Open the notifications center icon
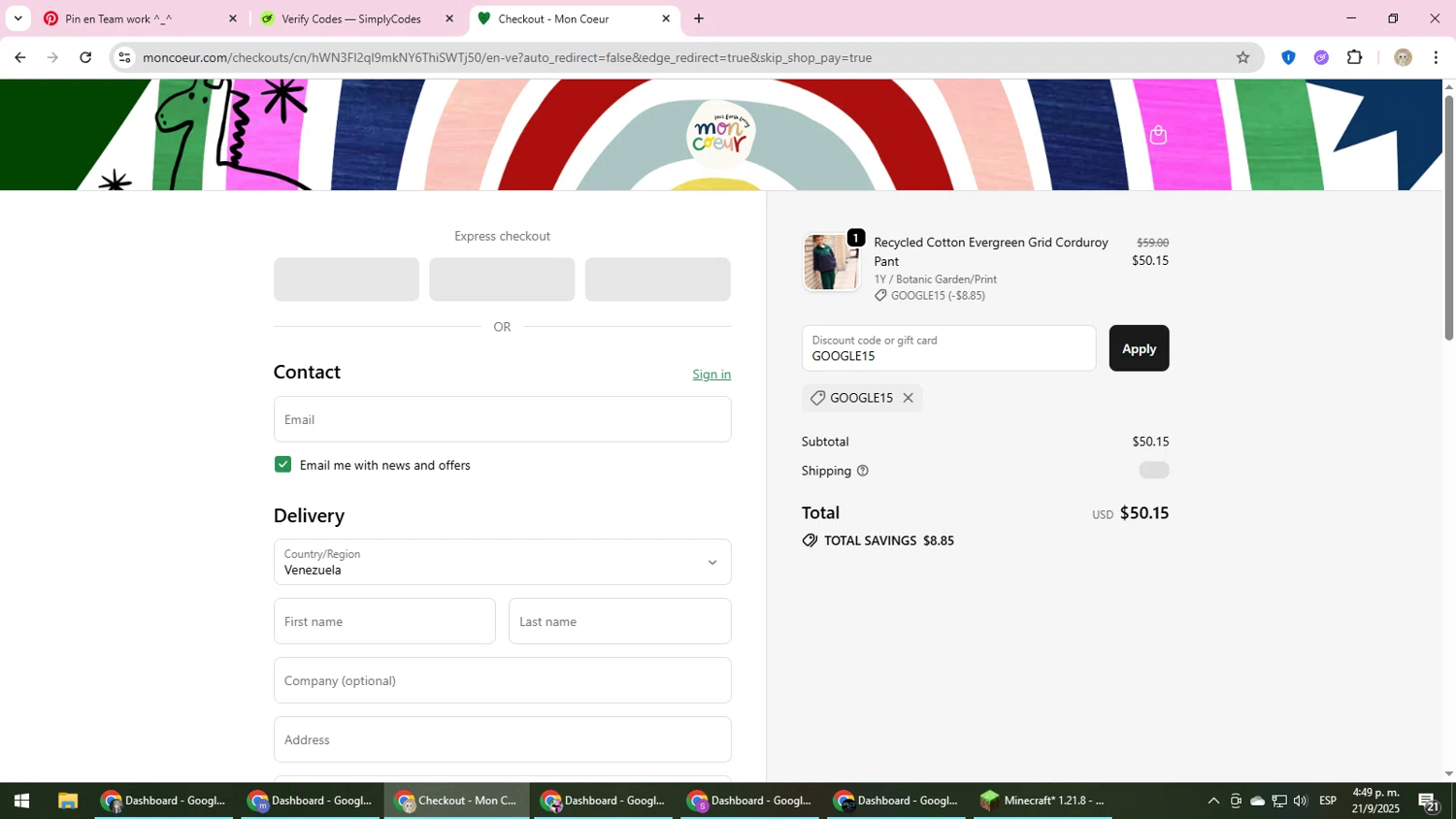This screenshot has height=819, width=1456. (x=1429, y=801)
